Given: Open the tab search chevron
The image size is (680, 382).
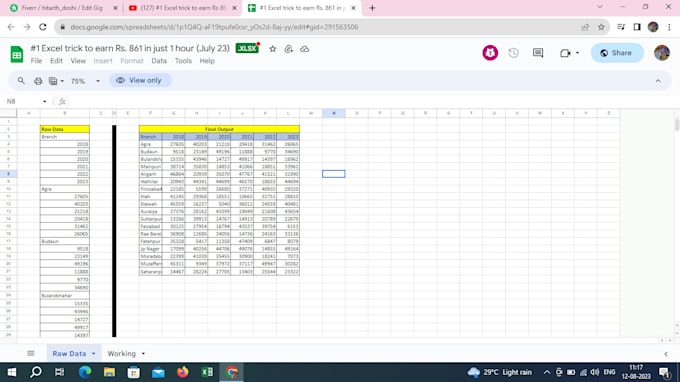Looking at the screenshot, I should [599, 7].
